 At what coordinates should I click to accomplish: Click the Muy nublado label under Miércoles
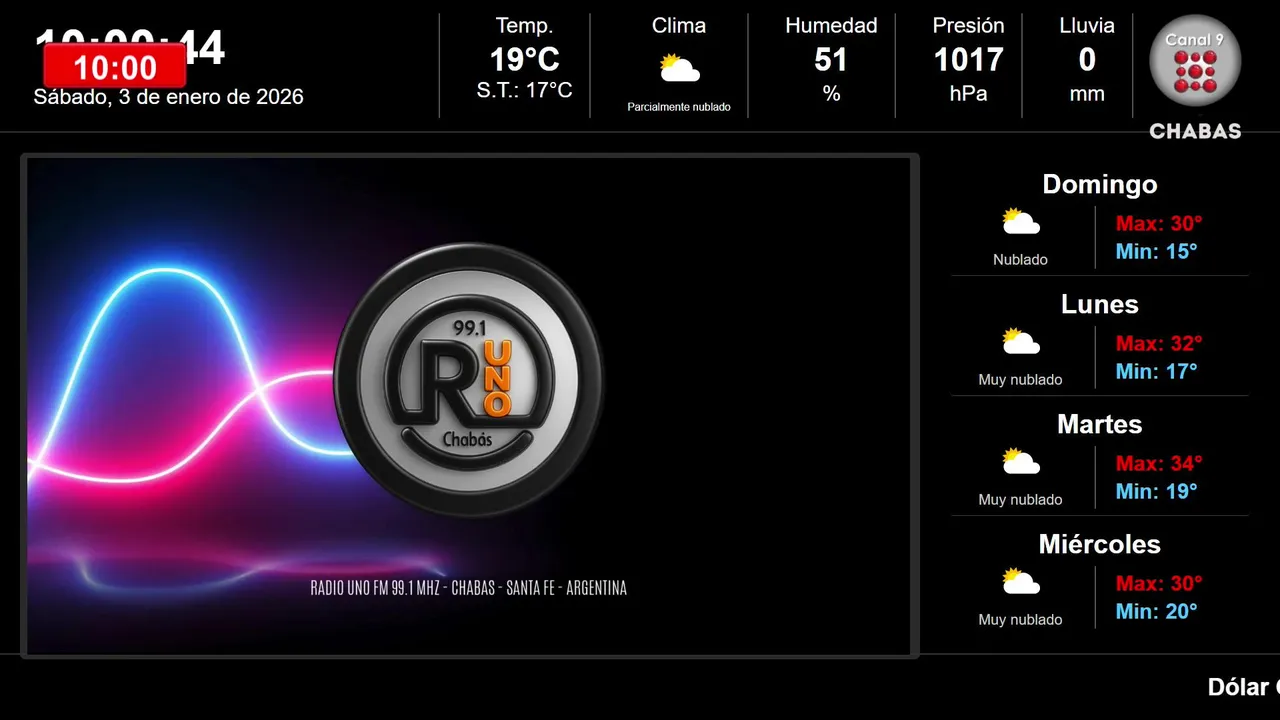(1021, 620)
